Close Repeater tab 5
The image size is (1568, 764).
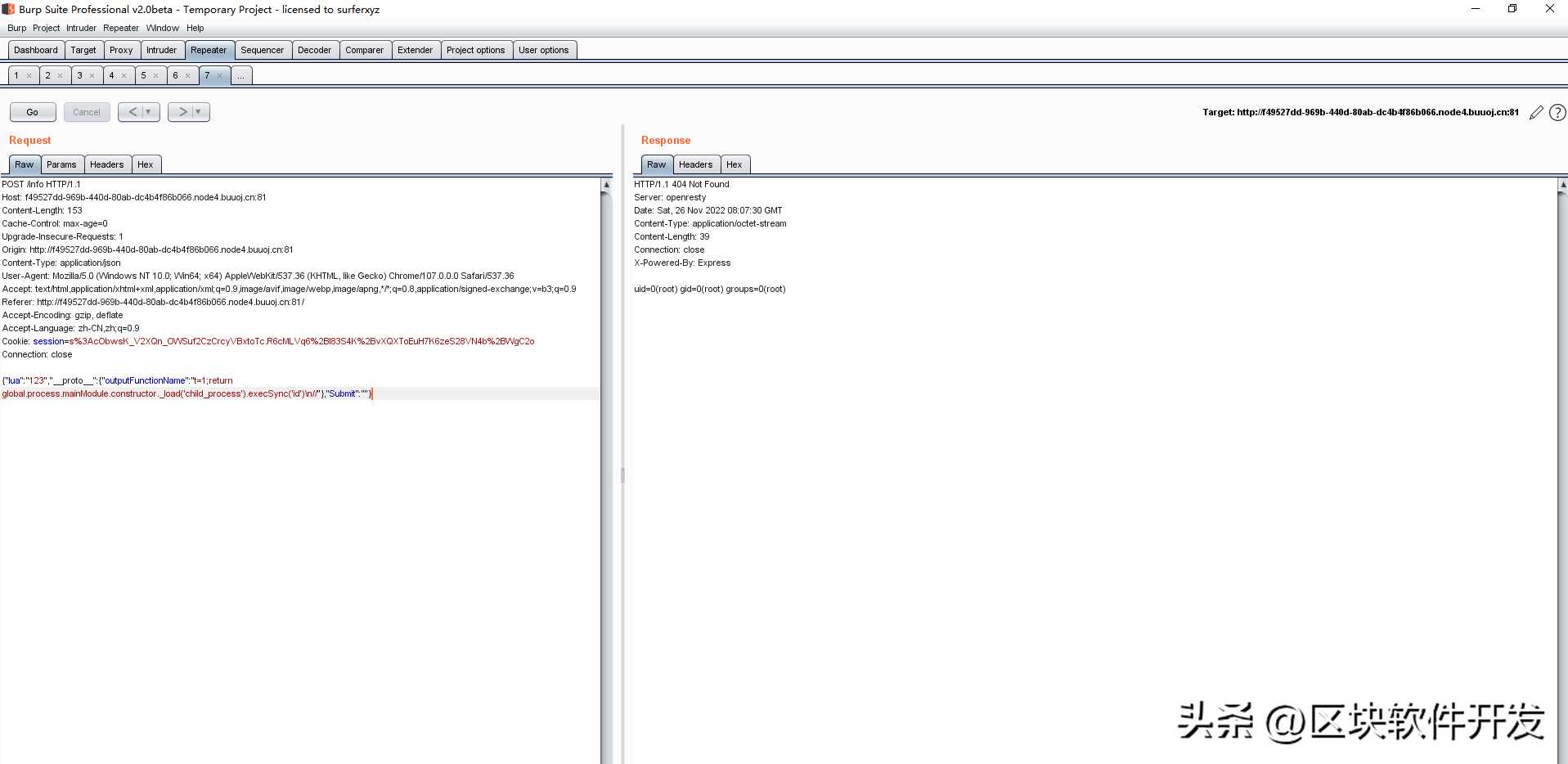point(155,76)
